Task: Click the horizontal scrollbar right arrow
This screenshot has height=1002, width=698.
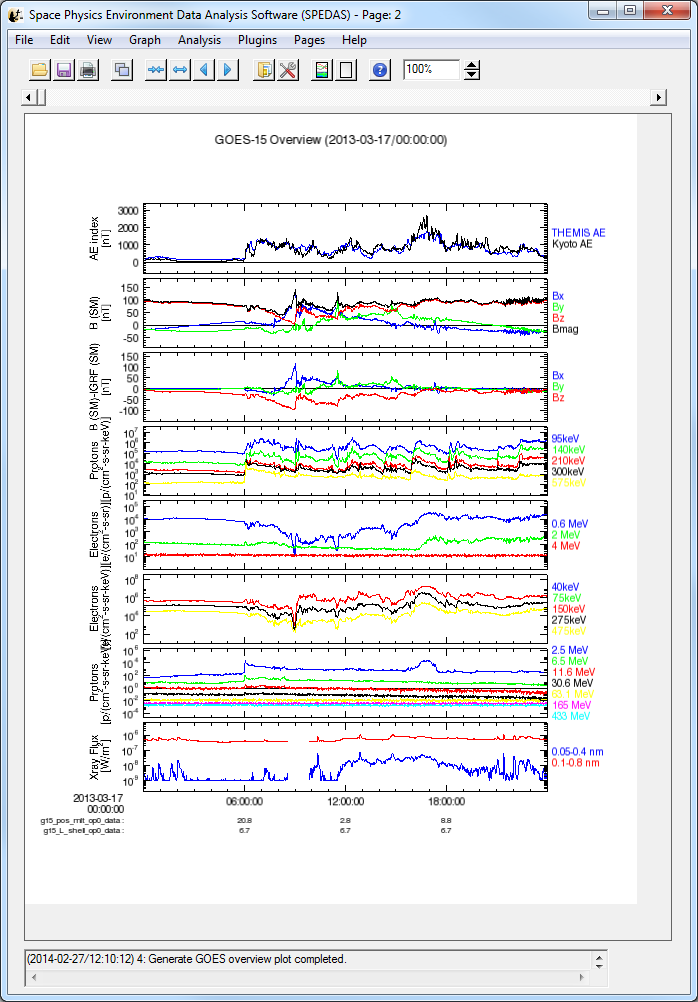Action: click(x=659, y=97)
